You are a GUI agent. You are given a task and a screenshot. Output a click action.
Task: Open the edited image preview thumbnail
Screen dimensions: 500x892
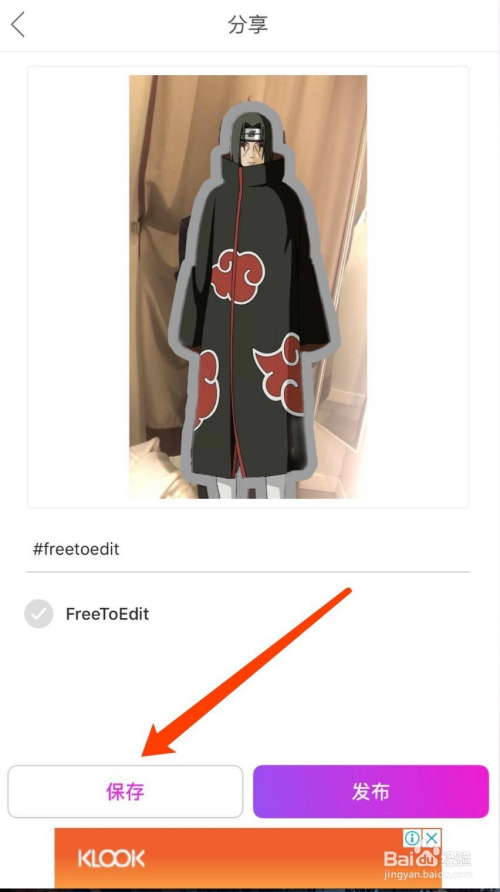(x=248, y=287)
